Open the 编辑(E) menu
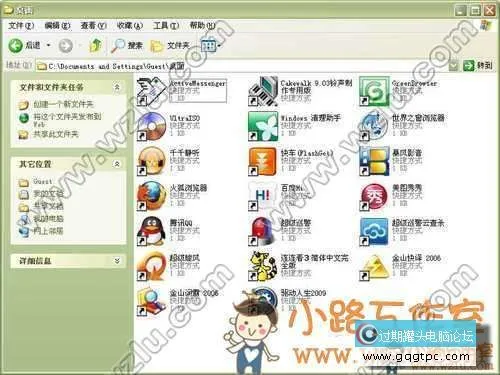 57,25
